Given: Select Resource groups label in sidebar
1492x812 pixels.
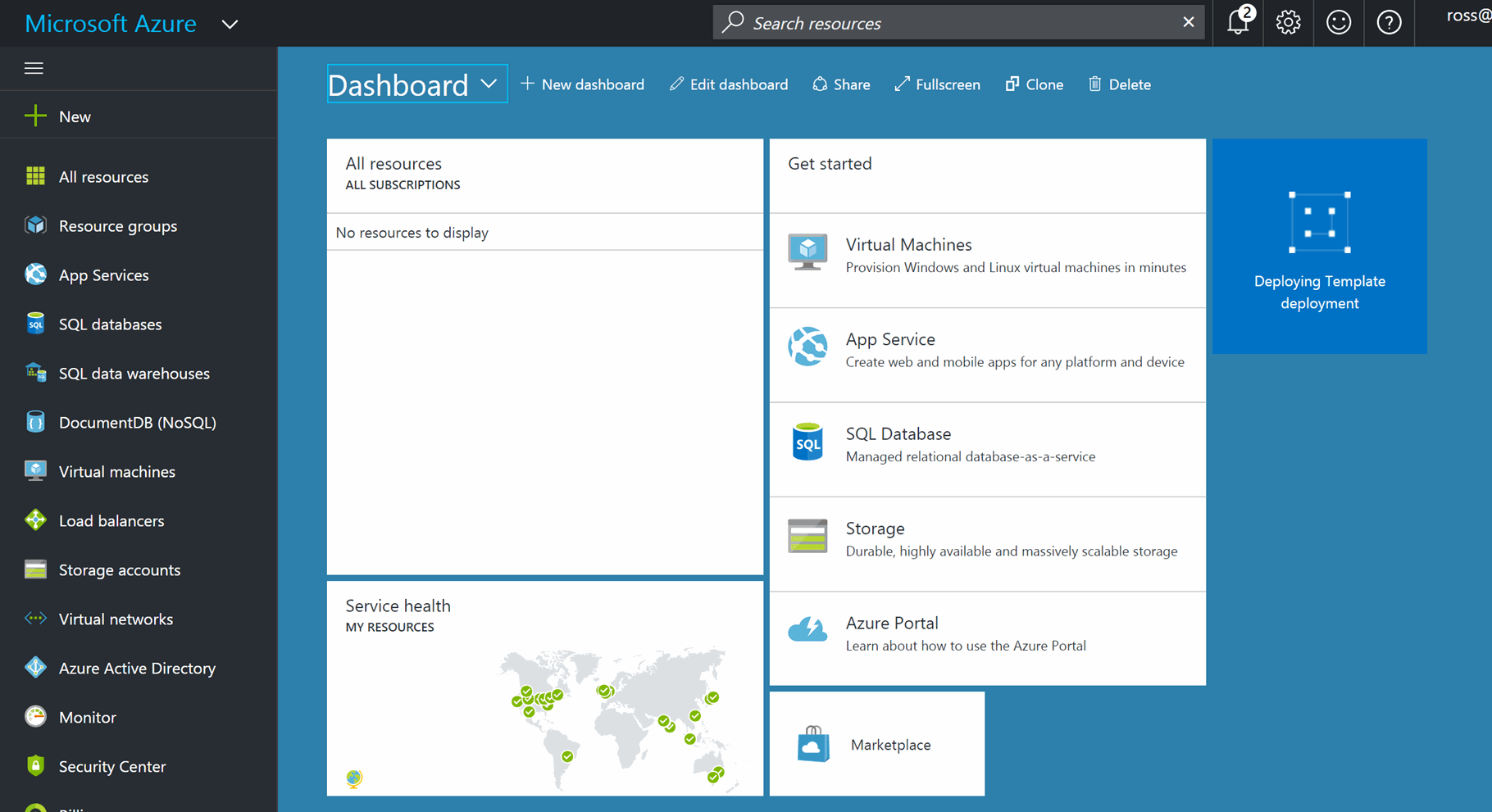Looking at the screenshot, I should click(118, 226).
